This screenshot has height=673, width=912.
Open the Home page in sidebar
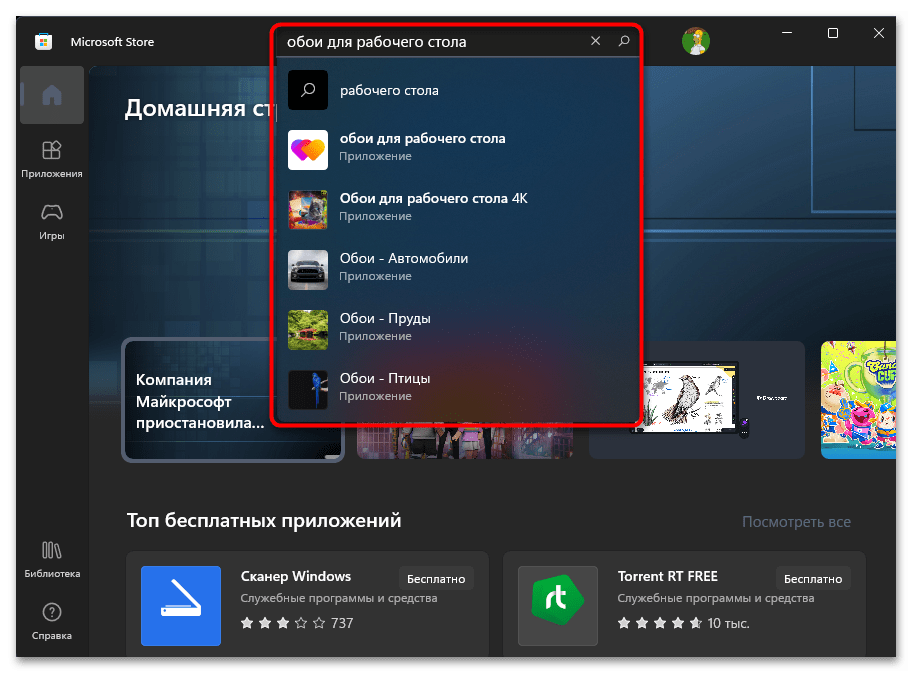pos(52,95)
